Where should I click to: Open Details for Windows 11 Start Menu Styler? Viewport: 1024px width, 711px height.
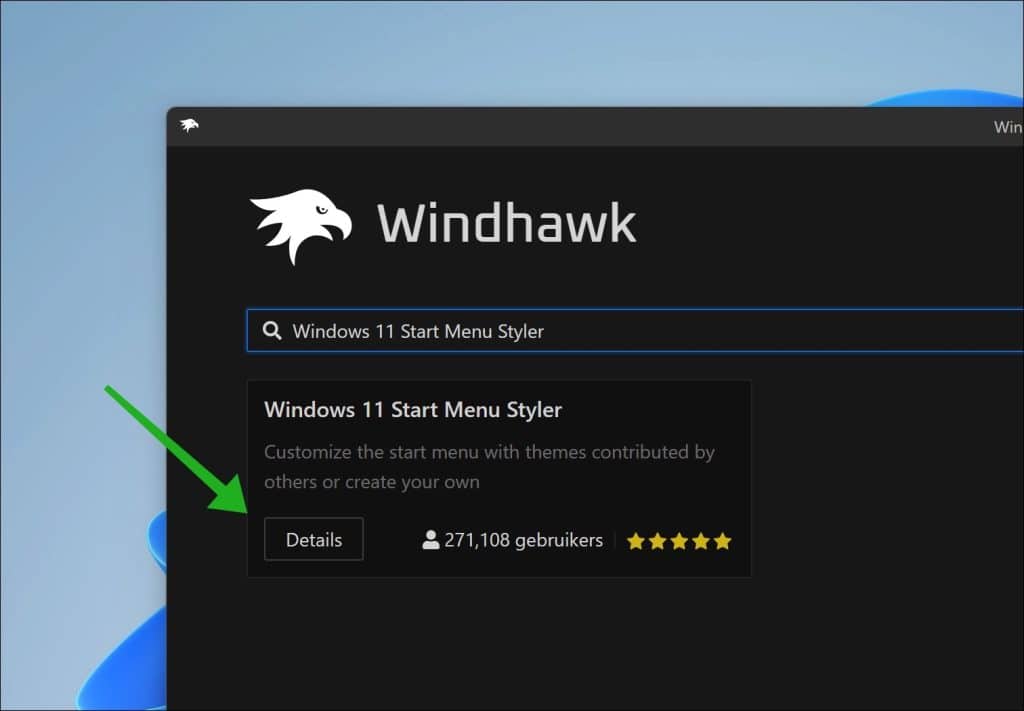[x=313, y=540]
